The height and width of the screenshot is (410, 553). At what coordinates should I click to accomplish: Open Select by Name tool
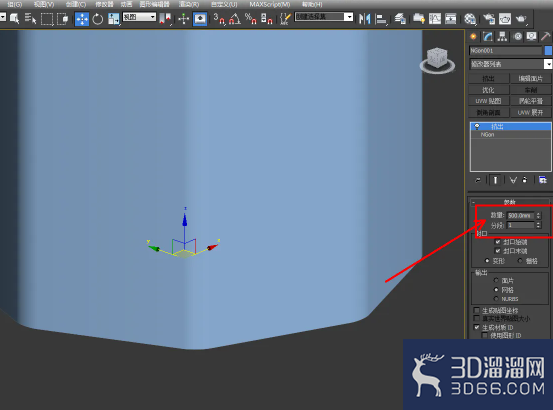pyautogui.click(x=31, y=18)
